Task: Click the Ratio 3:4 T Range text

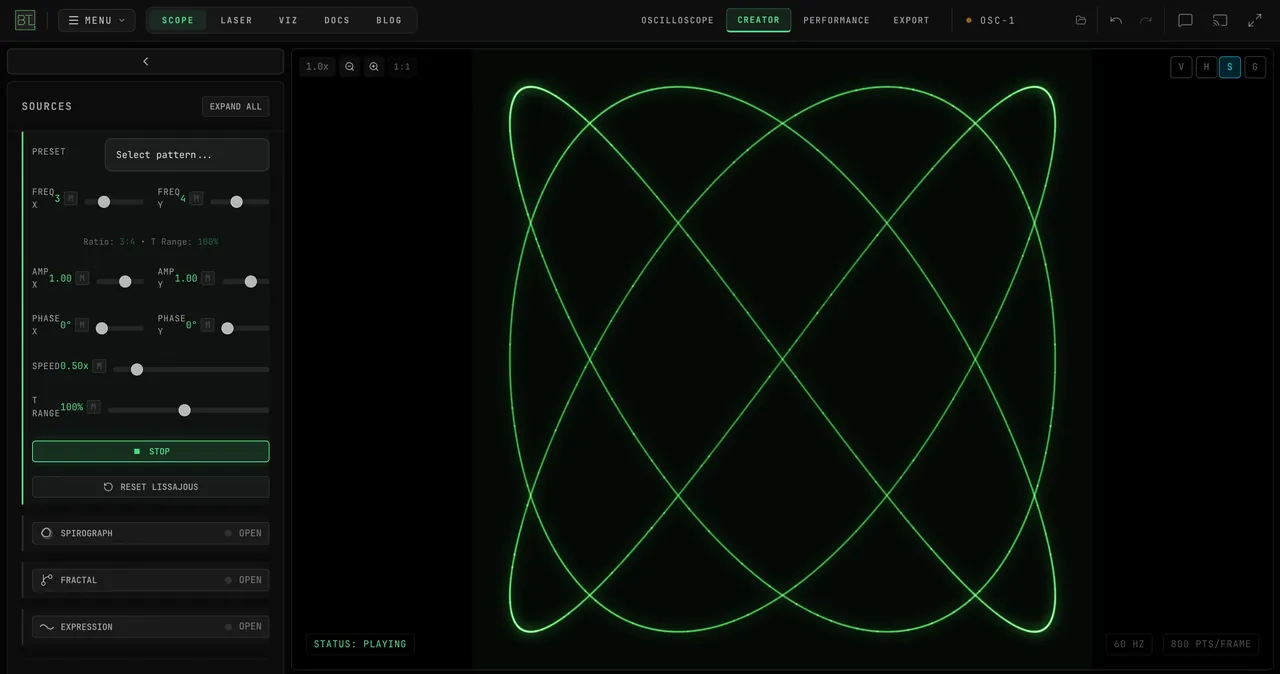Action: [x=151, y=242]
